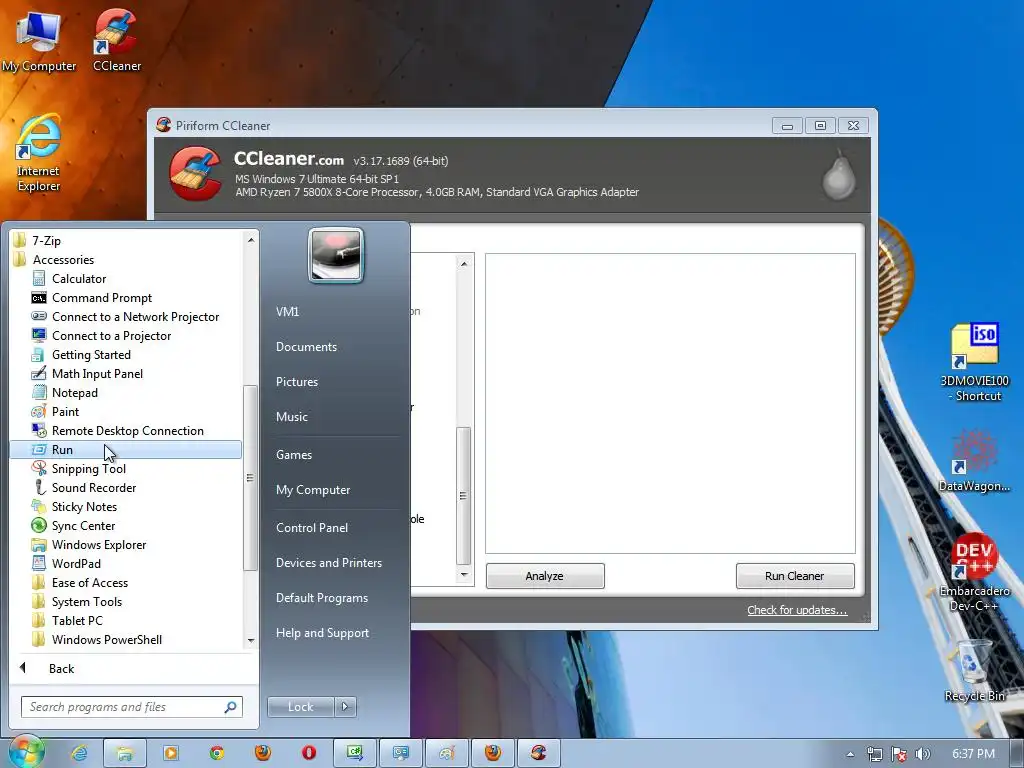Click the CCleaner taskbar button
Viewport: 1024px width, 768px height.
[x=539, y=753]
